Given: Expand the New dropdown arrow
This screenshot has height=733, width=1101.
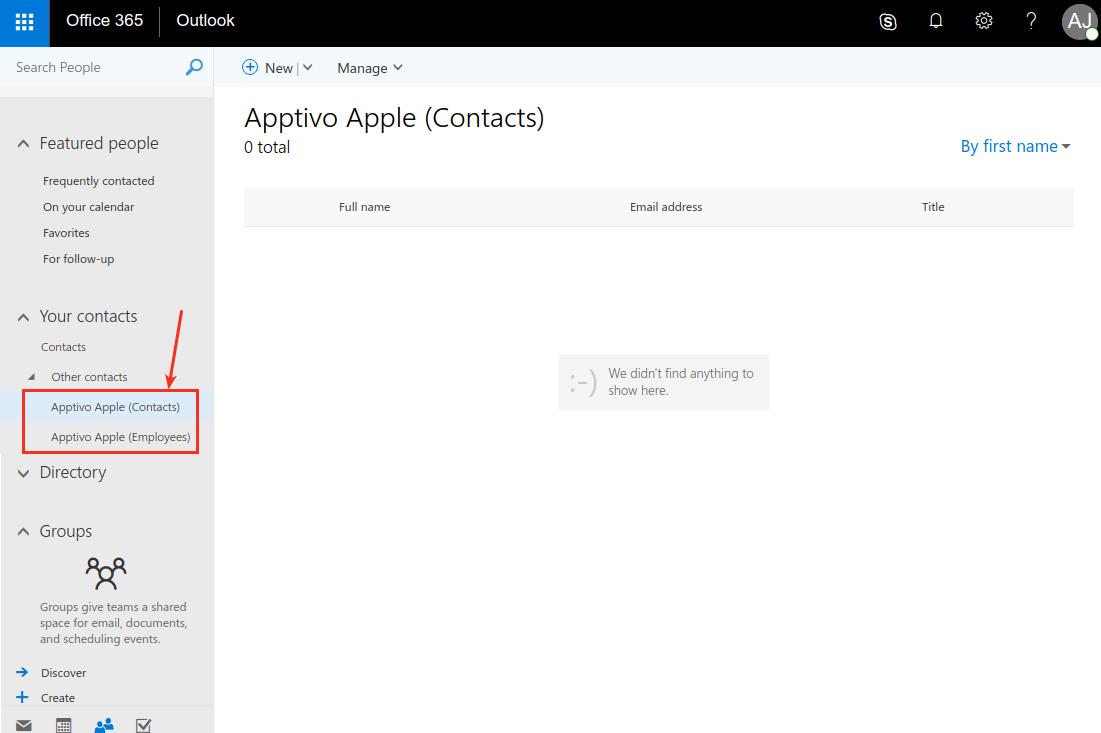Looking at the screenshot, I should pos(308,67).
